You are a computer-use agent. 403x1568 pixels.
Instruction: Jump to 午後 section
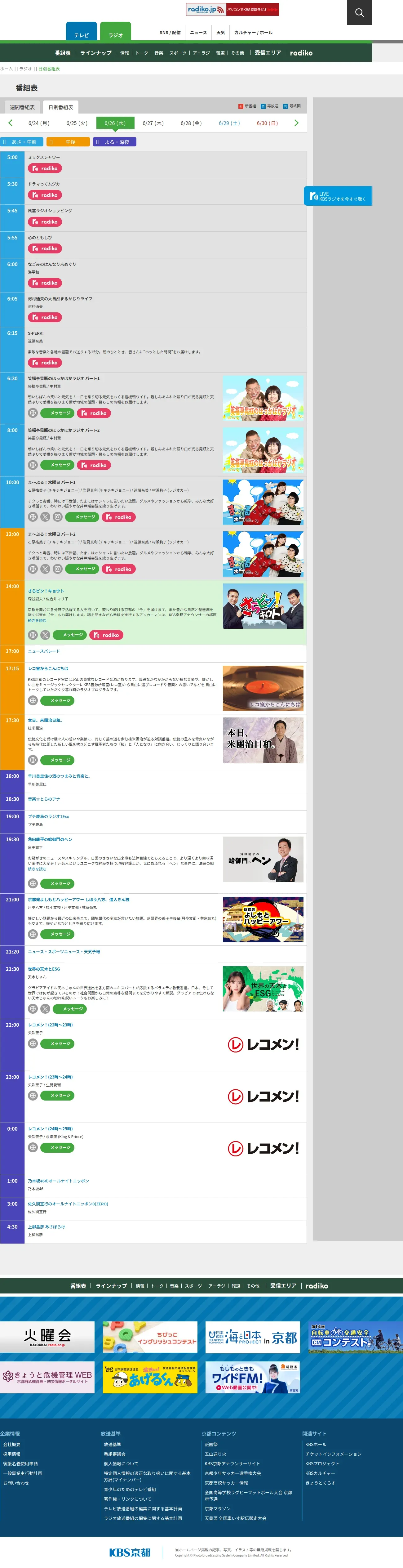(68, 142)
